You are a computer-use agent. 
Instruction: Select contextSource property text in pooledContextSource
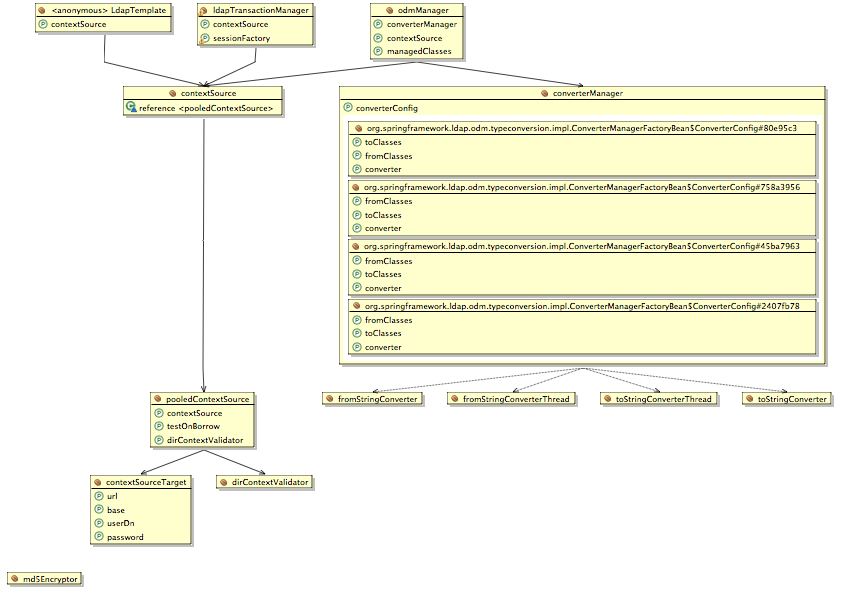pyautogui.click(x=194, y=413)
